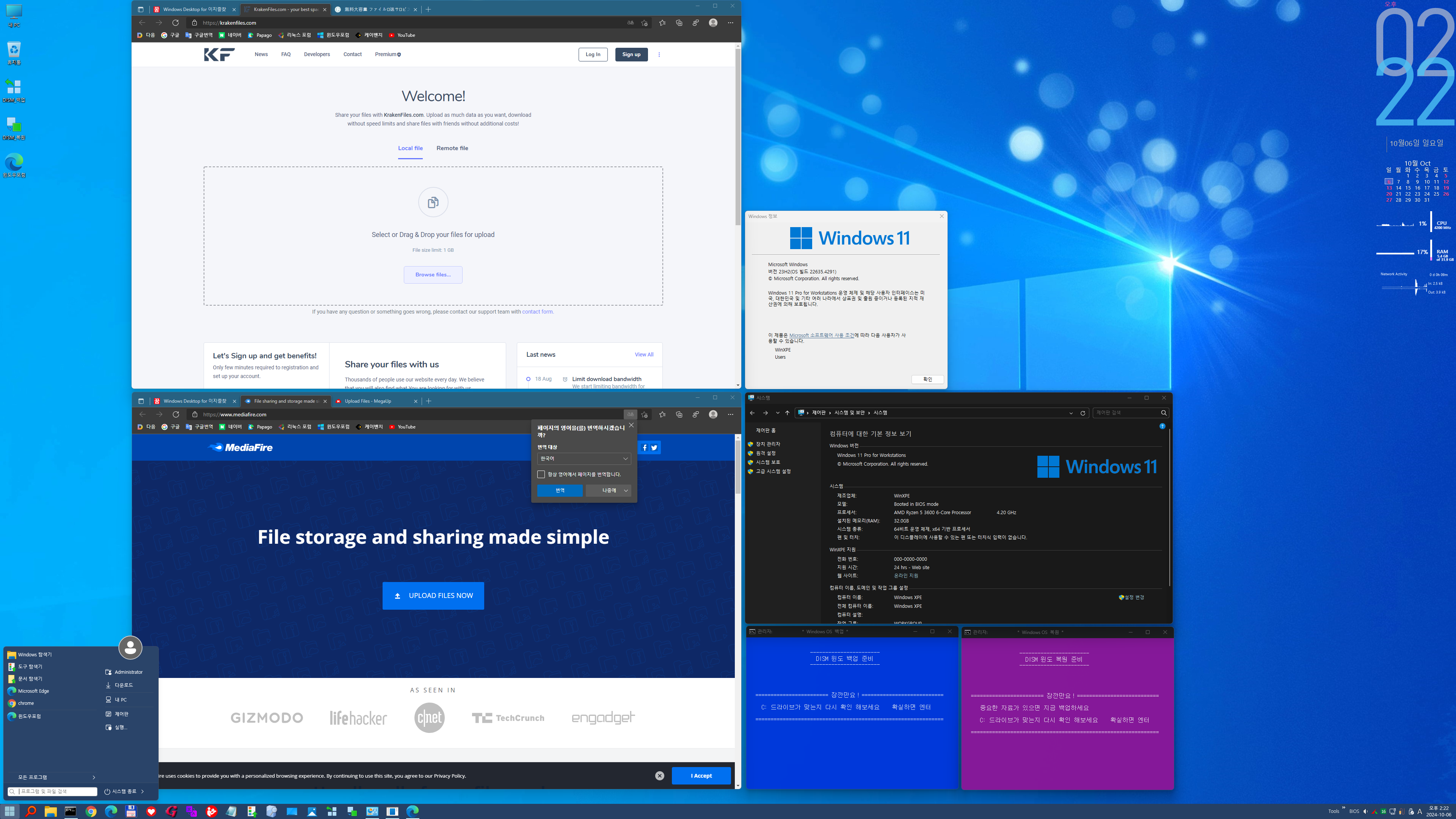Open Settings and more in the MediaFire browser window
This screenshot has width=1456, height=819.
pyautogui.click(x=730, y=414)
